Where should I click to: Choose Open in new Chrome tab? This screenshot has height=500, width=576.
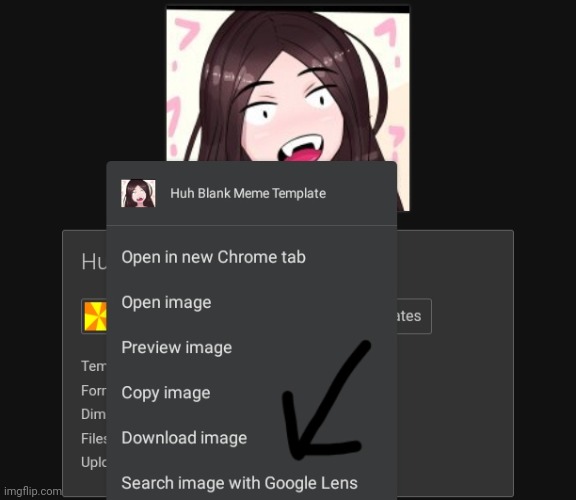point(251,257)
